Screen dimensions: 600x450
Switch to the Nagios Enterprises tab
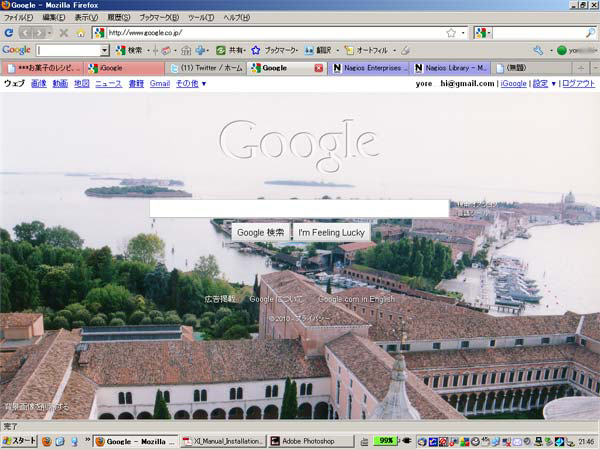click(x=368, y=68)
